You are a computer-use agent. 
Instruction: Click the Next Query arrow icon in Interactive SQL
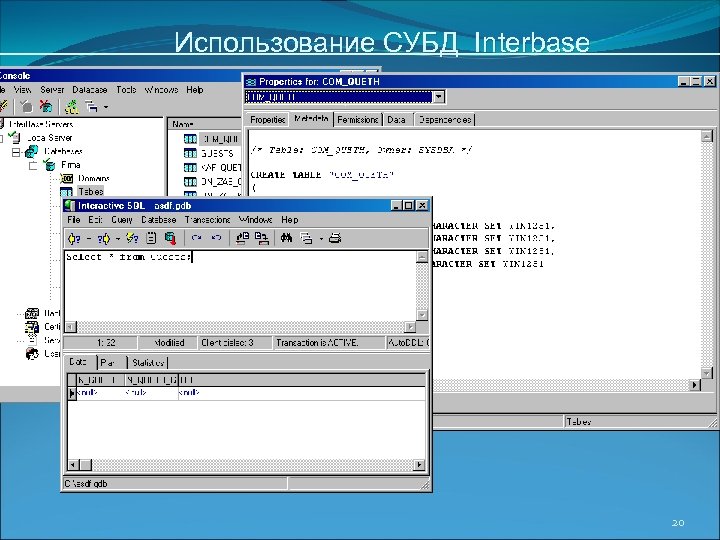pos(104,238)
